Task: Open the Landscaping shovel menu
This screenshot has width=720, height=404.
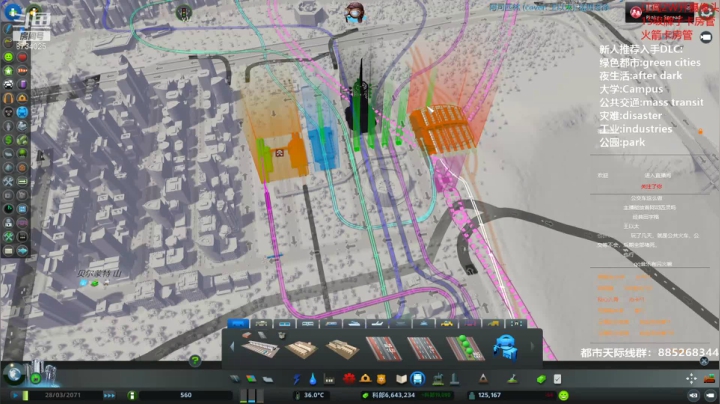Action: [x=512, y=379]
